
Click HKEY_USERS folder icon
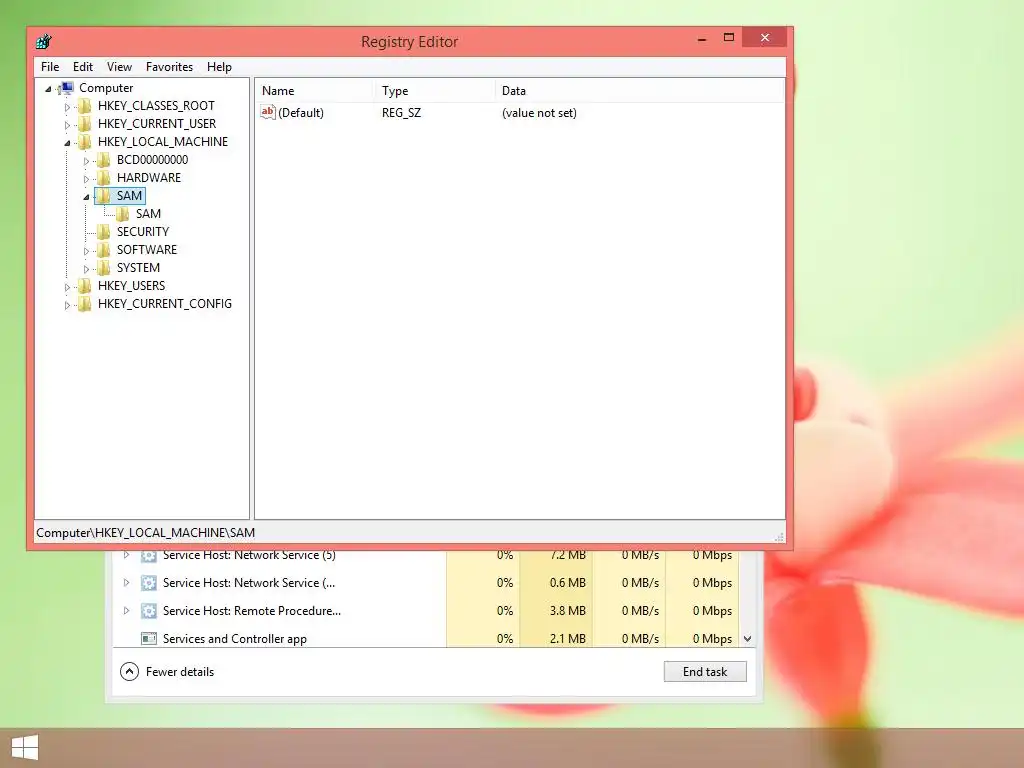84,285
